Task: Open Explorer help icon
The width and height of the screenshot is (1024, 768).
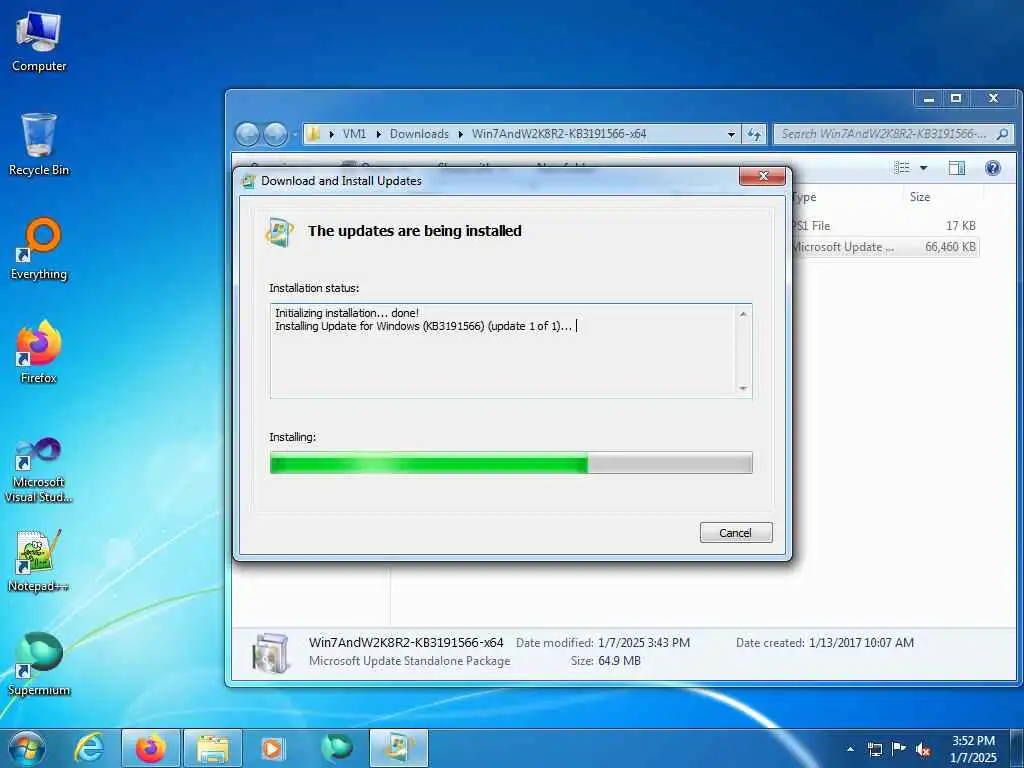Action: (x=993, y=168)
